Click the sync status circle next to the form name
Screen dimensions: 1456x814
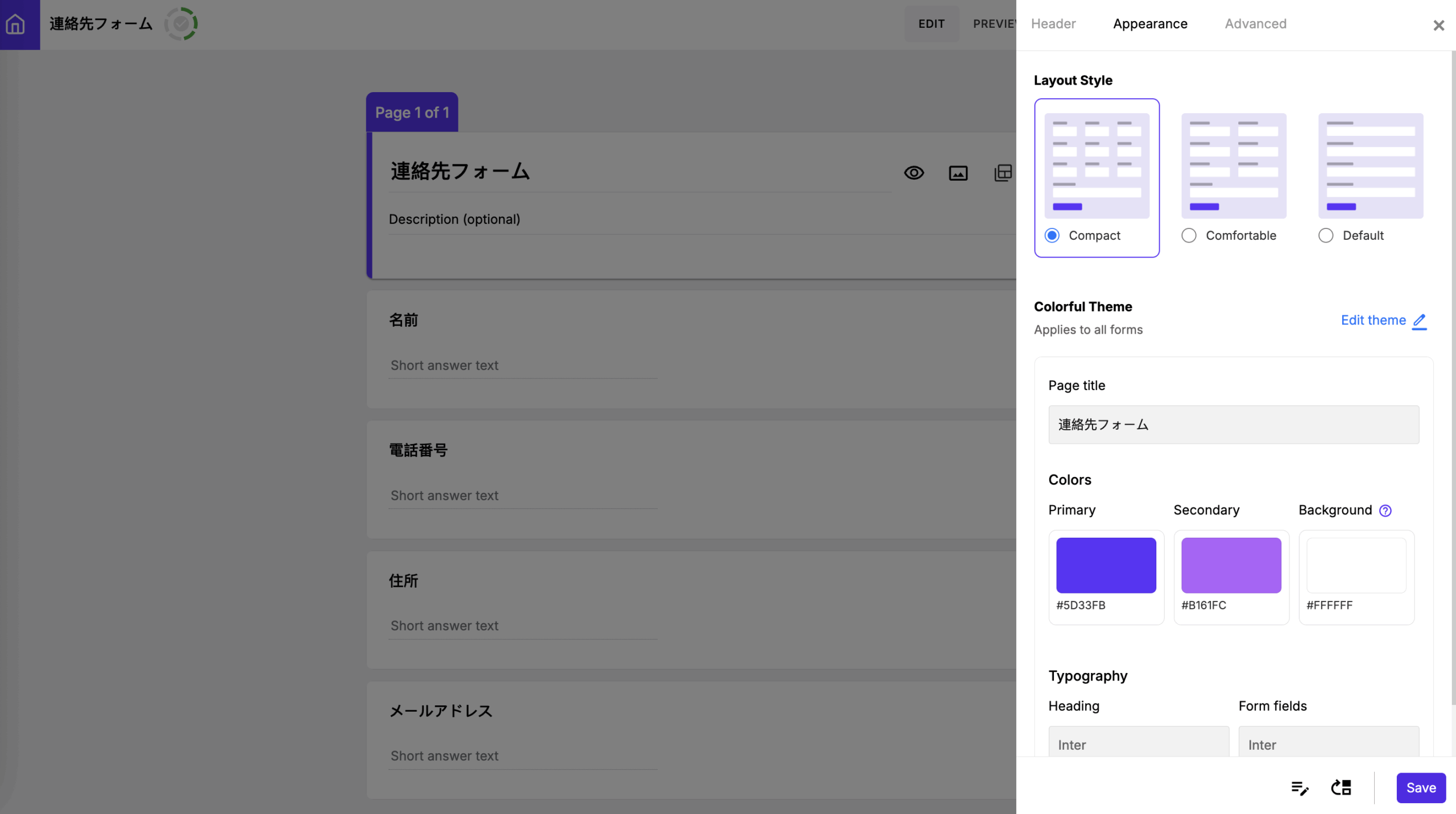pyautogui.click(x=181, y=24)
